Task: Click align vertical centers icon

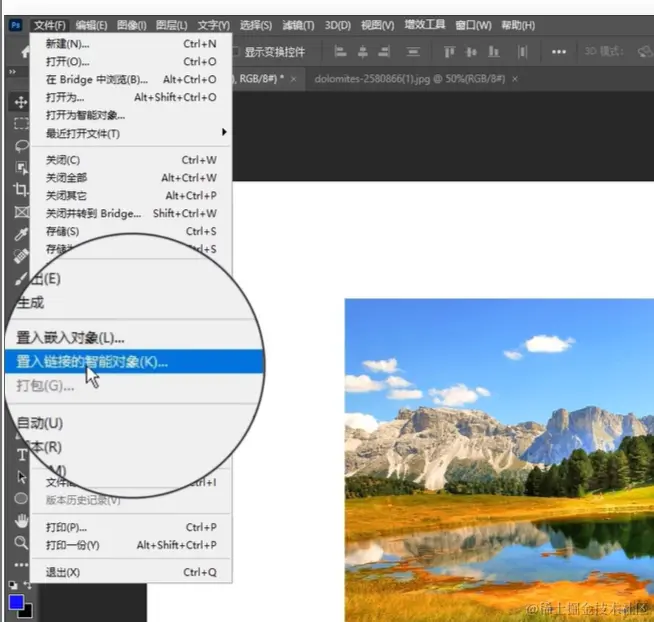Action: click(471, 51)
